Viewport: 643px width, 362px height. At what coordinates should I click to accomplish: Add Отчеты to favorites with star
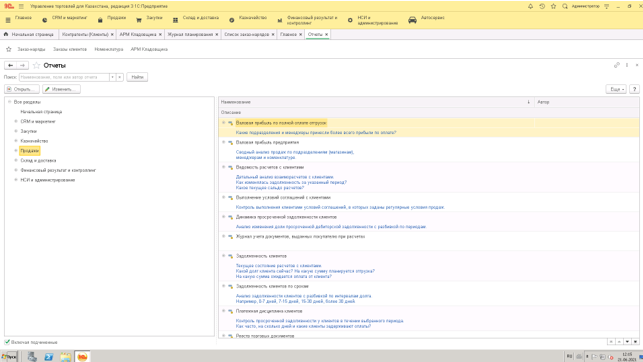click(x=36, y=65)
